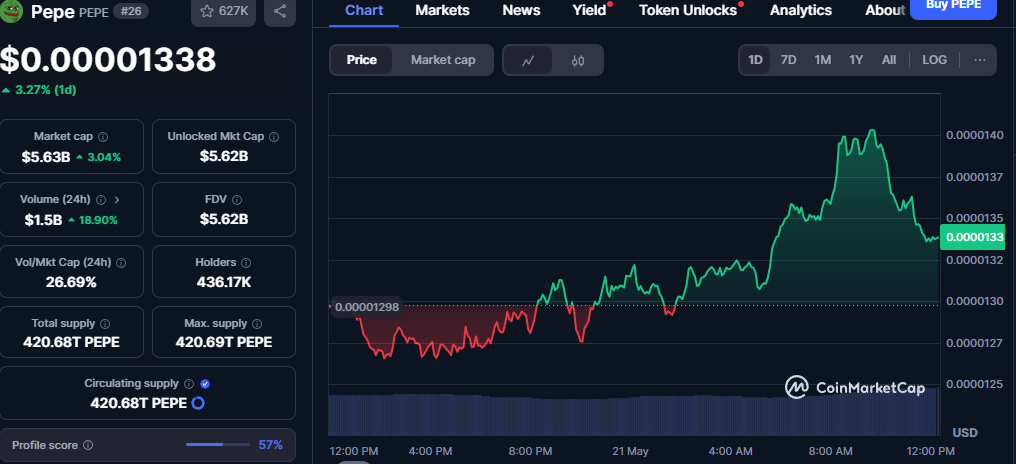
Task: Click the 57% profile score value
Action: coord(270,445)
